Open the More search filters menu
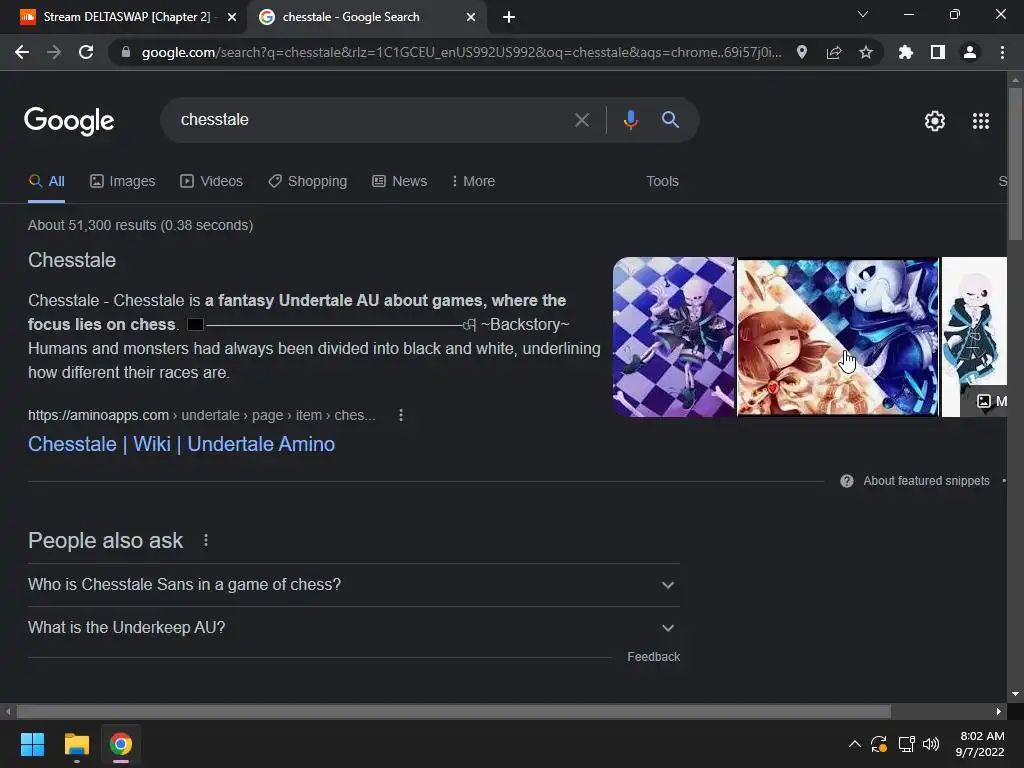 (473, 181)
